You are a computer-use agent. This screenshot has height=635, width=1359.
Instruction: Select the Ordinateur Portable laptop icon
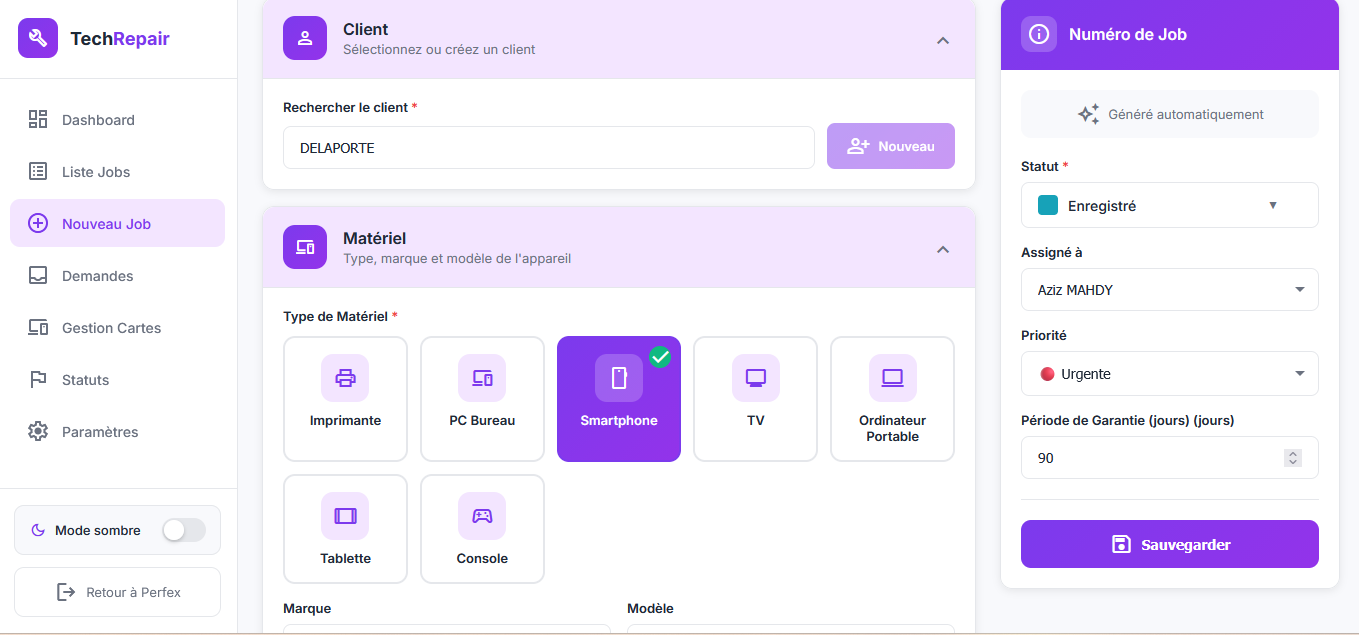[892, 379]
